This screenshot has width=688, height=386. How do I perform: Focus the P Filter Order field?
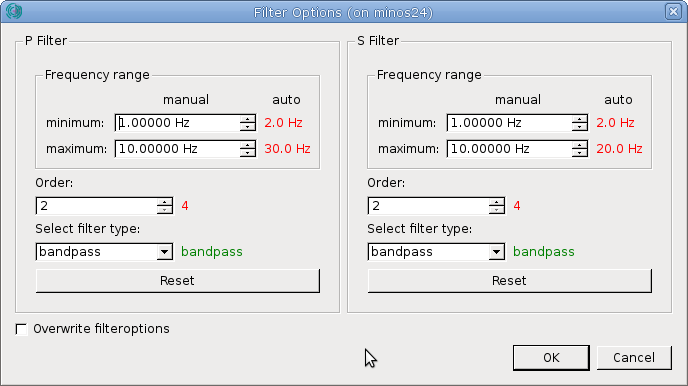97,206
